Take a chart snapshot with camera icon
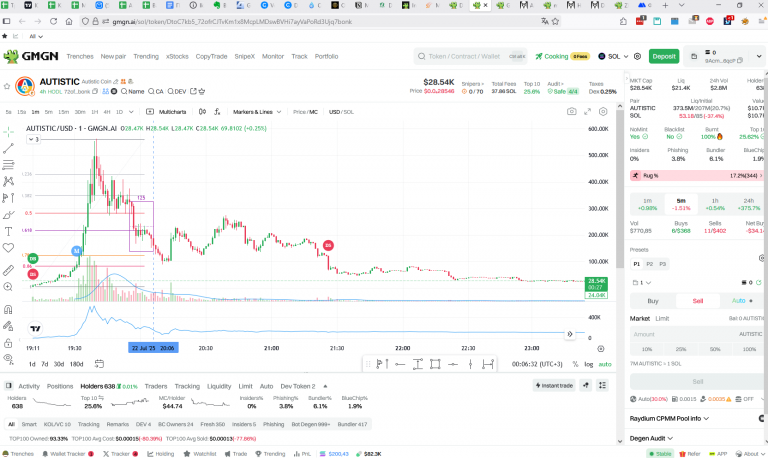 pos(572,112)
